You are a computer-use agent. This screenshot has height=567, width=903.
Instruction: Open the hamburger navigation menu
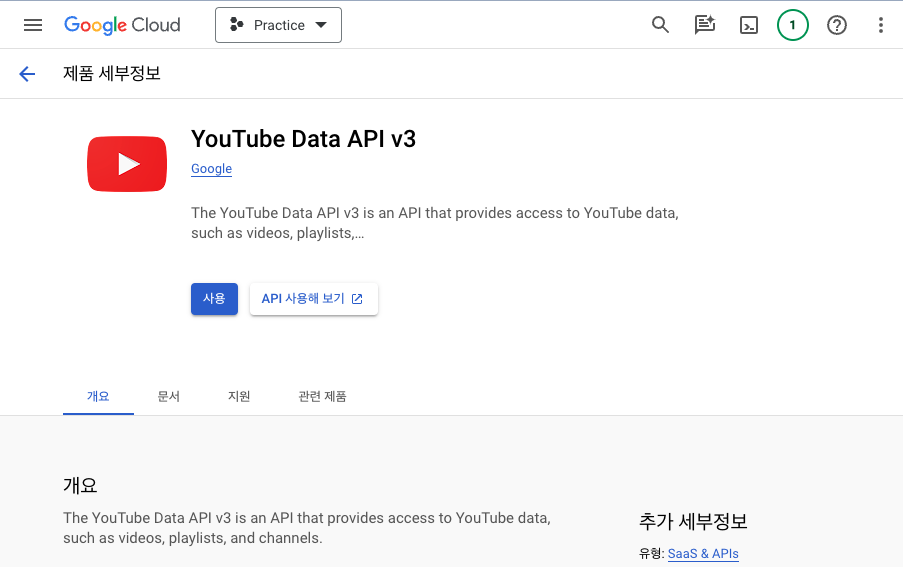click(33, 25)
